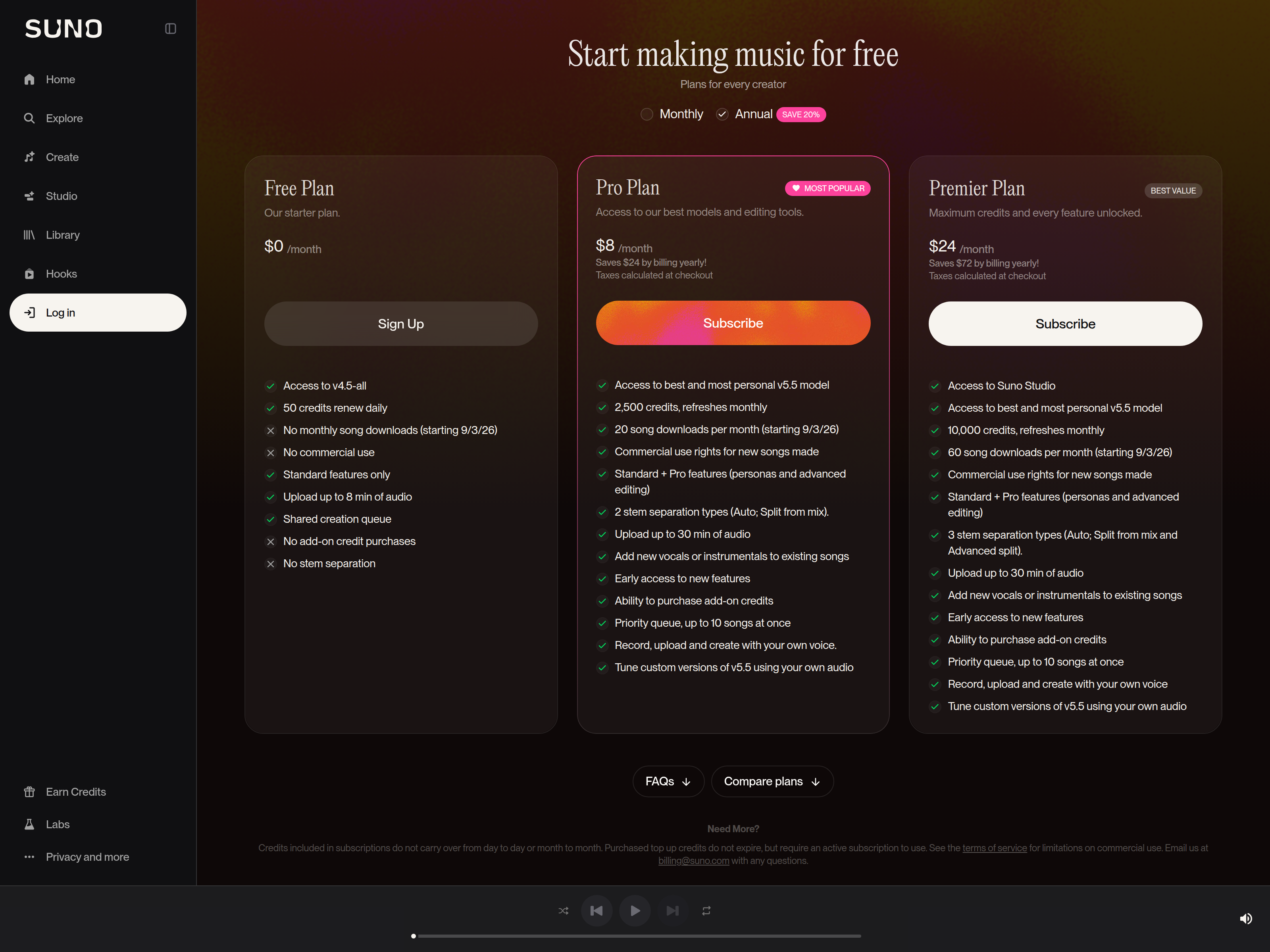Screen dimensions: 1270x952
Task: Click "No commercial use" feature text
Action: coord(329,453)
